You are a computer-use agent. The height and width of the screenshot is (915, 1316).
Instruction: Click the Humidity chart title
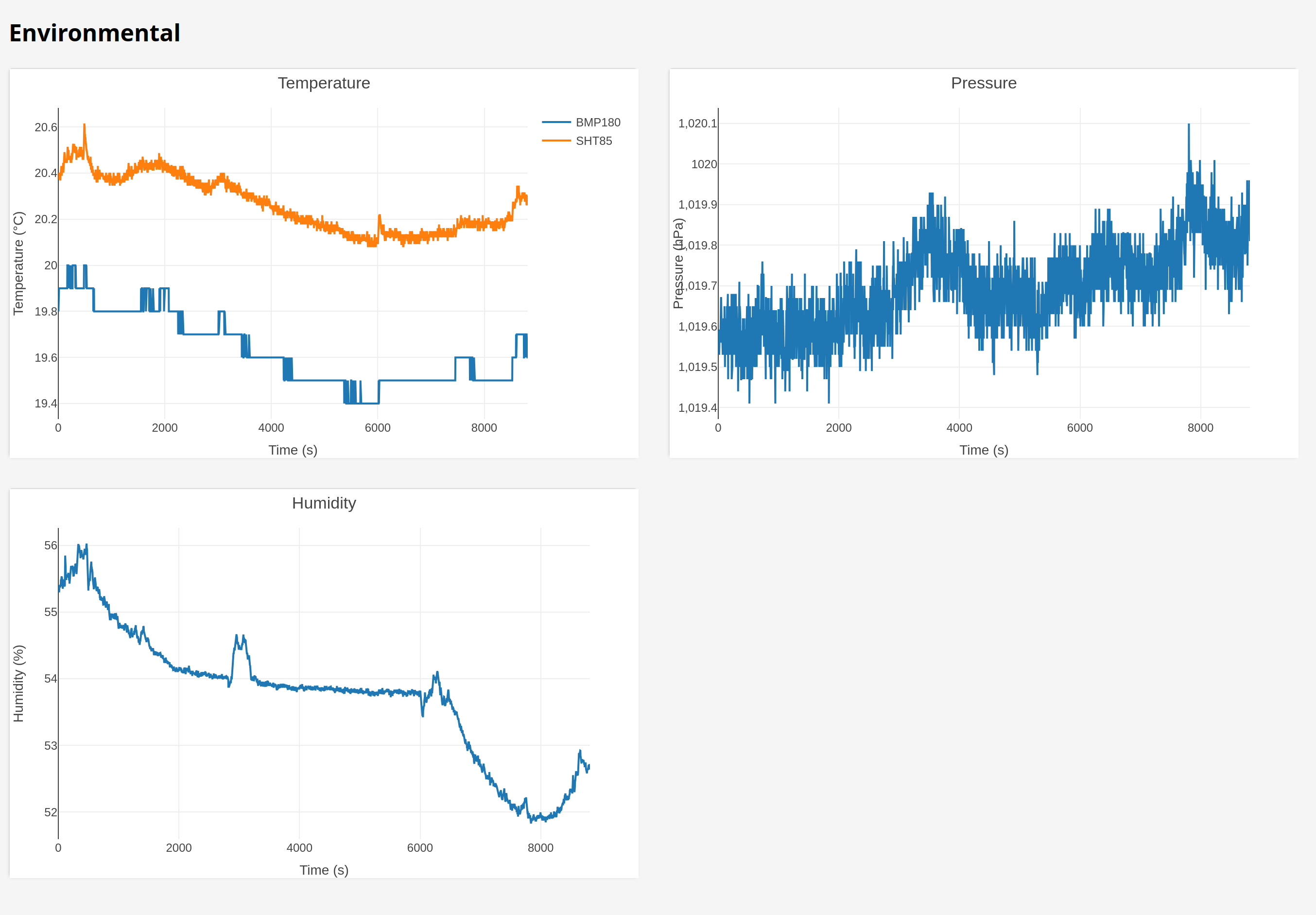[324, 503]
